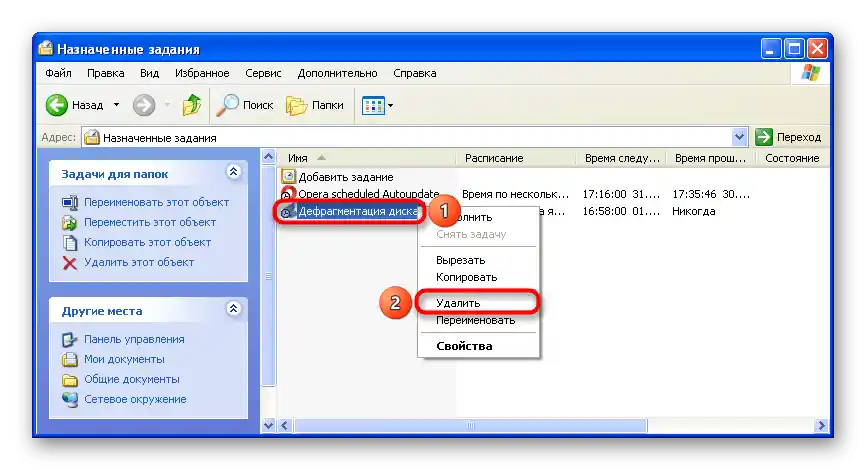
Task: Click the Добавить задание wizard icon
Action: tap(288, 176)
